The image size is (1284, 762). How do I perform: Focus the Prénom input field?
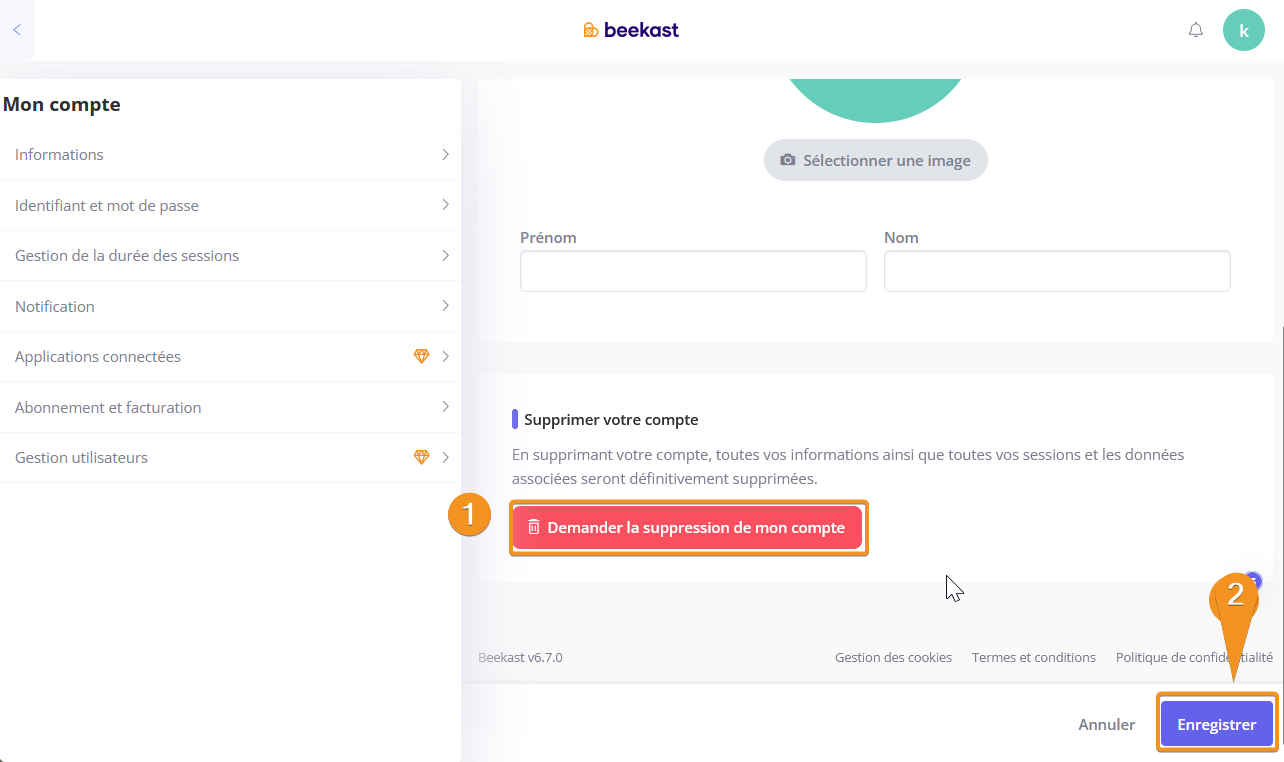[x=693, y=271]
